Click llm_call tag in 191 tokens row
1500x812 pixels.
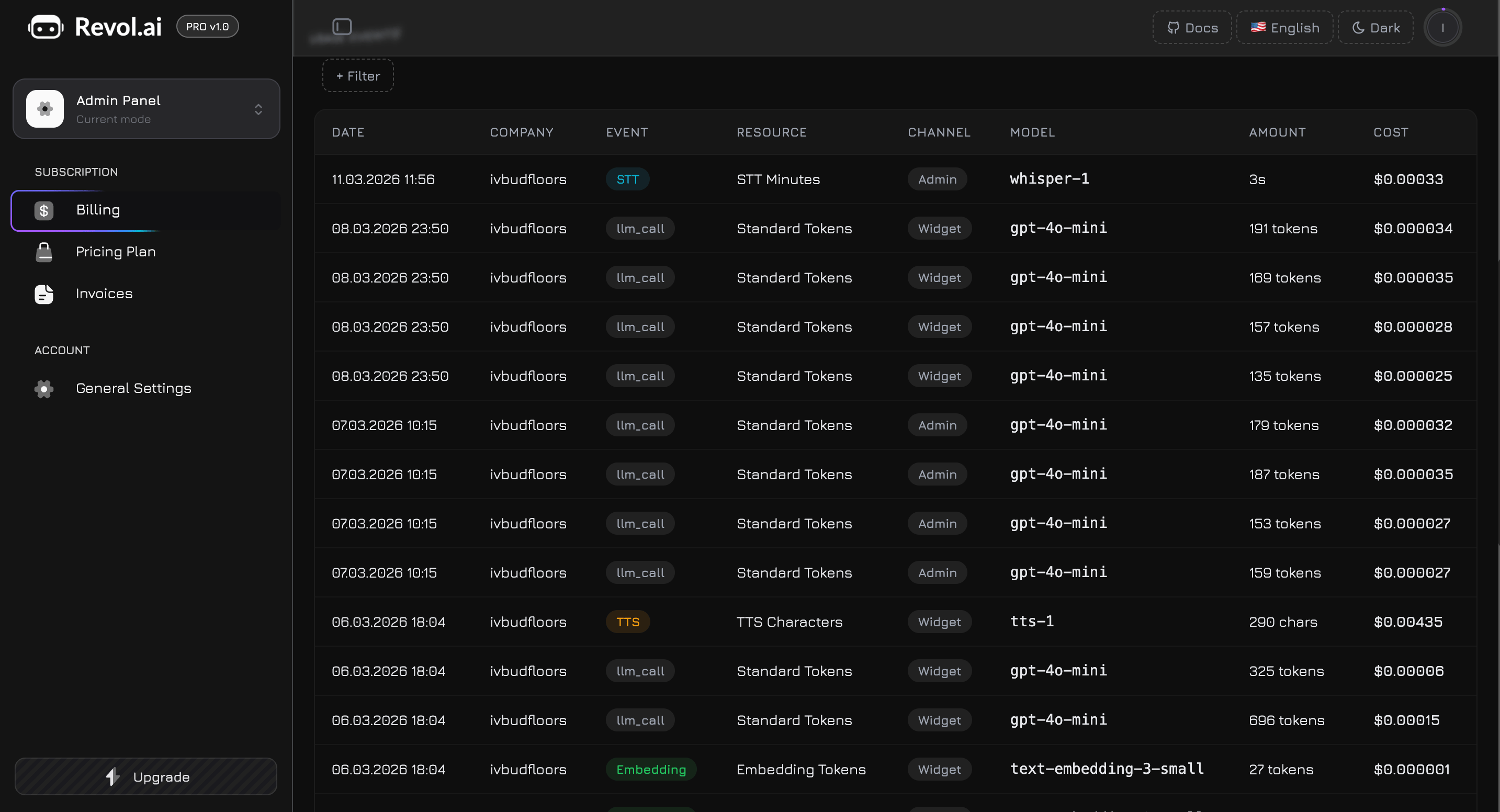pyautogui.click(x=640, y=228)
